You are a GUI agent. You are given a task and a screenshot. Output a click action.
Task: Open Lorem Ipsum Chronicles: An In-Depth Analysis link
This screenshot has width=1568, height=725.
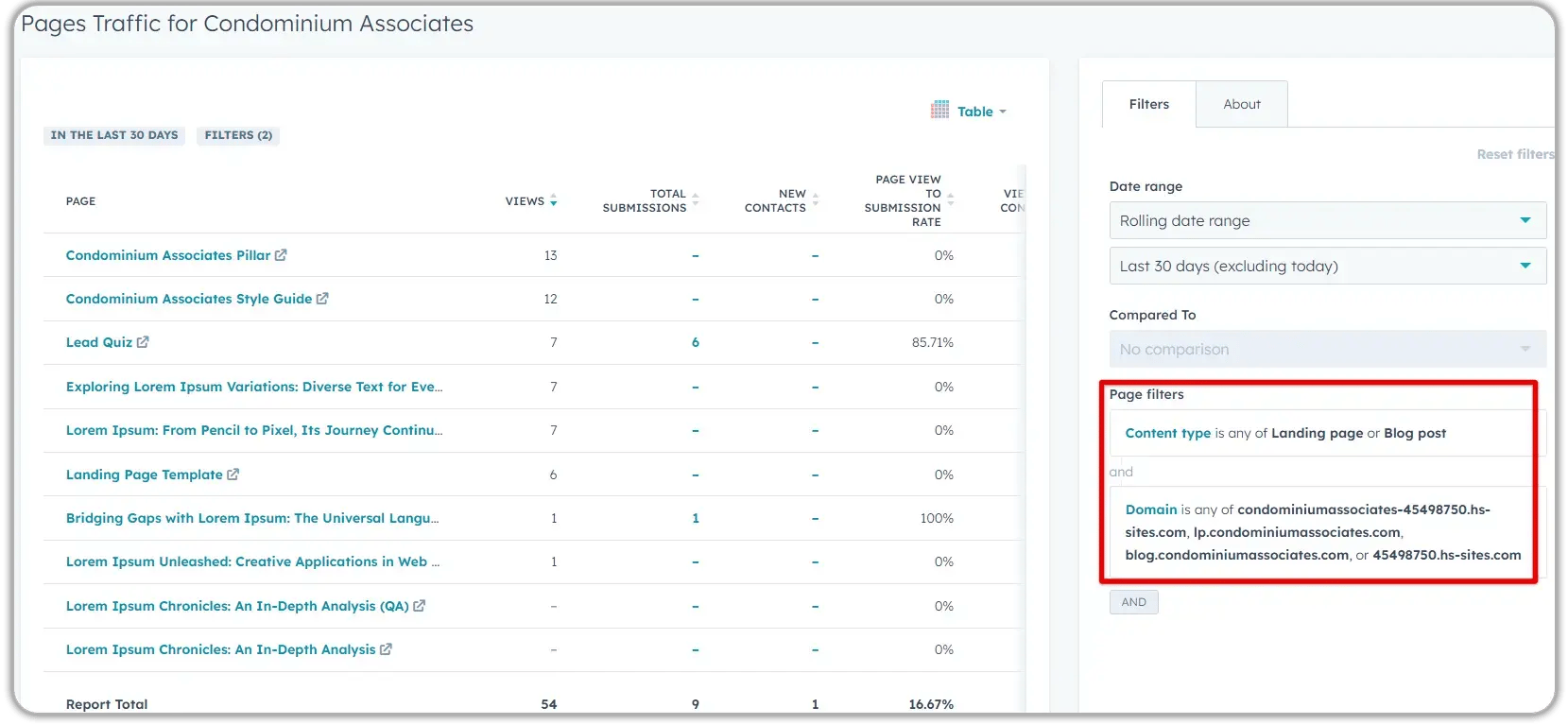(221, 649)
